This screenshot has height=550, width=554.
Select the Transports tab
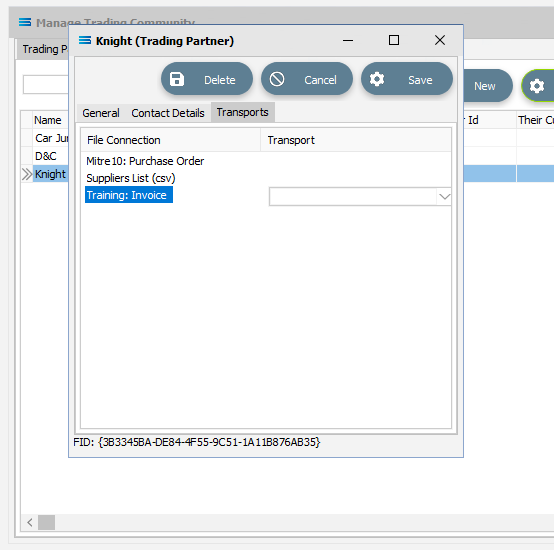coord(243,112)
